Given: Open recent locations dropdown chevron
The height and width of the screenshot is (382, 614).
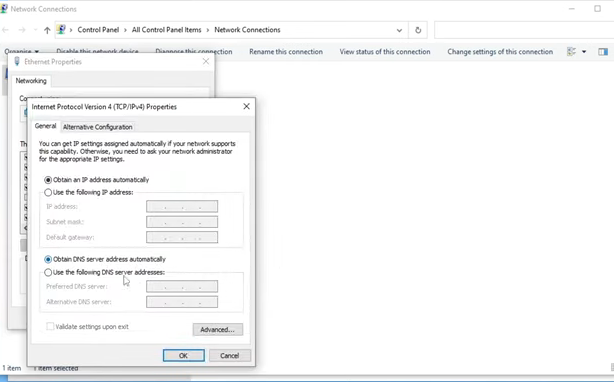Looking at the screenshot, I should coord(35,30).
